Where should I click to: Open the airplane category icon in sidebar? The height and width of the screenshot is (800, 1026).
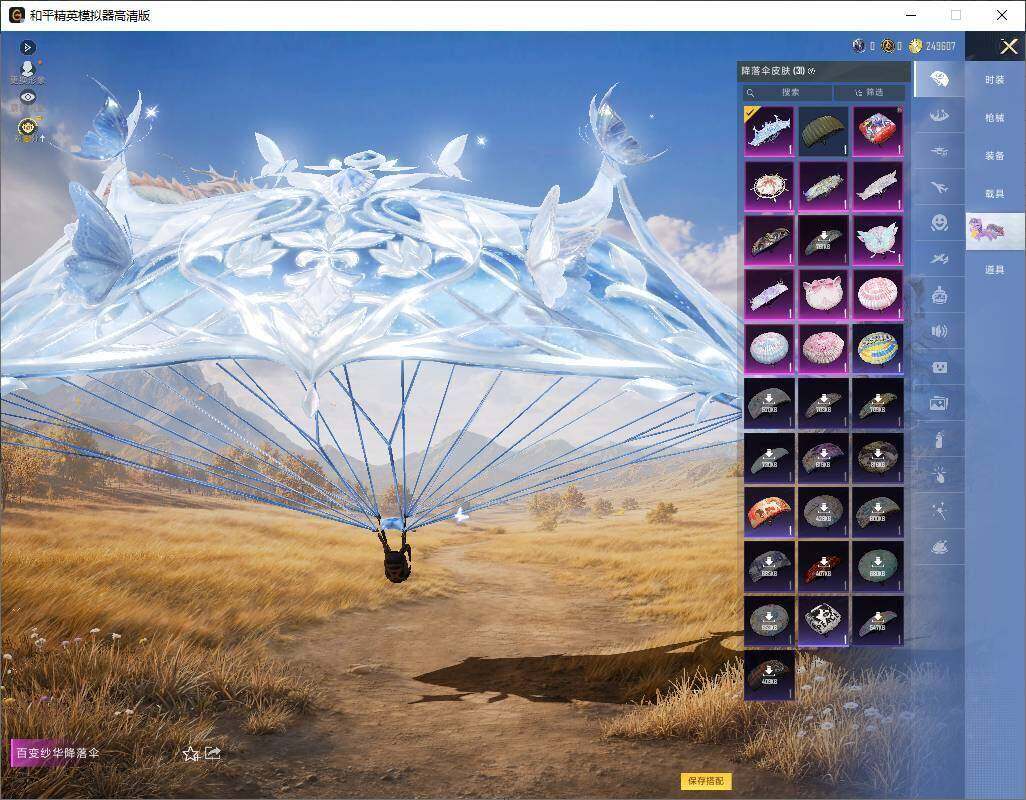click(939, 188)
